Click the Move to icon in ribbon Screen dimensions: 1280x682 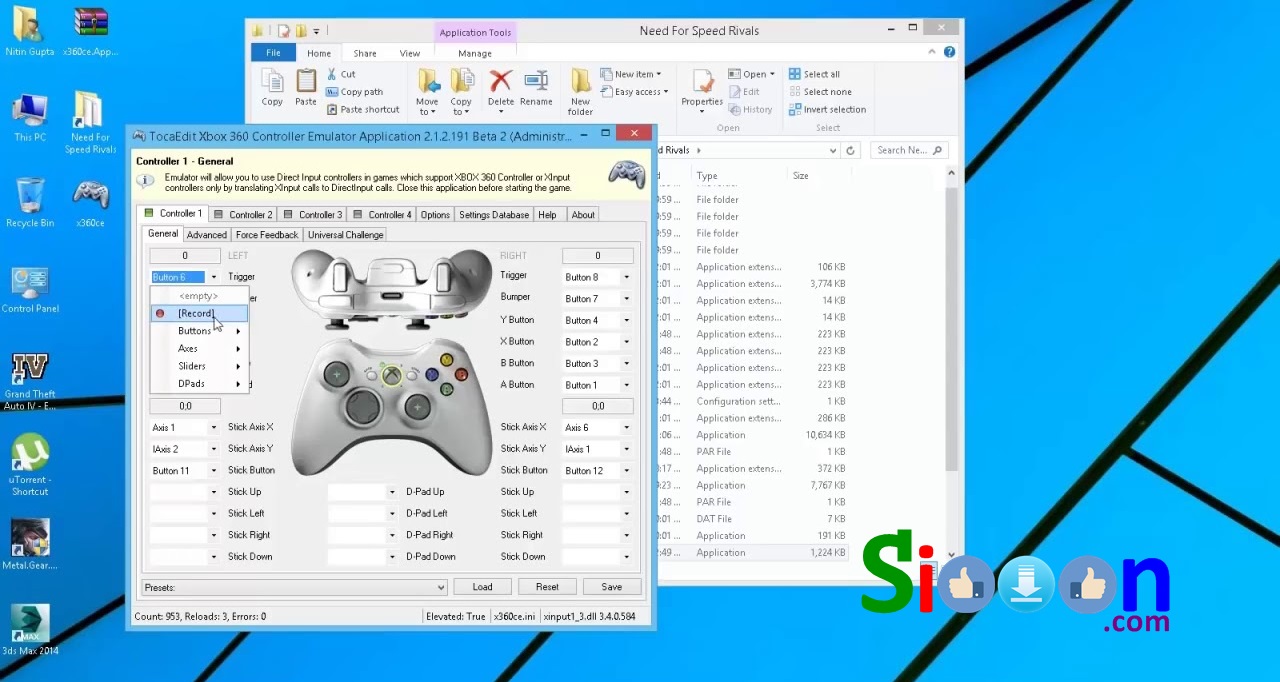point(427,92)
